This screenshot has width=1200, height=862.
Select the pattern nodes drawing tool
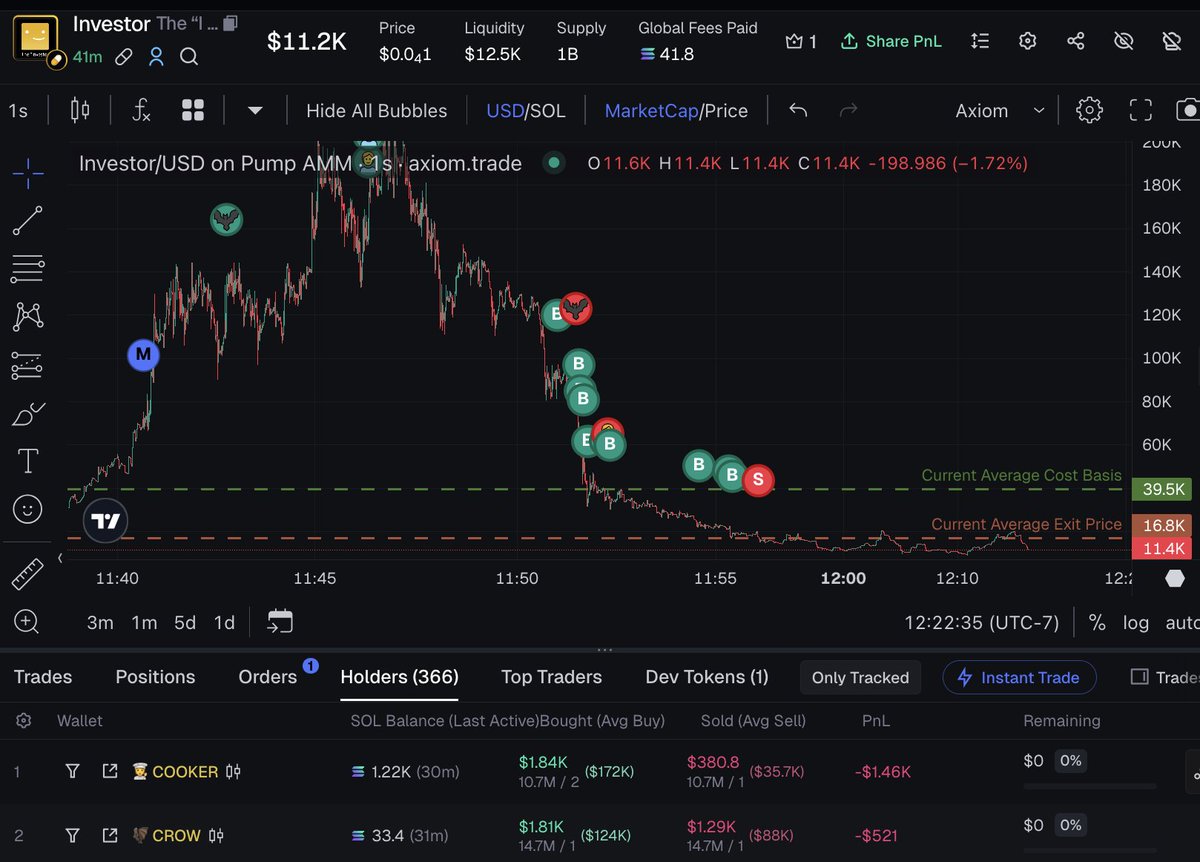click(x=28, y=317)
